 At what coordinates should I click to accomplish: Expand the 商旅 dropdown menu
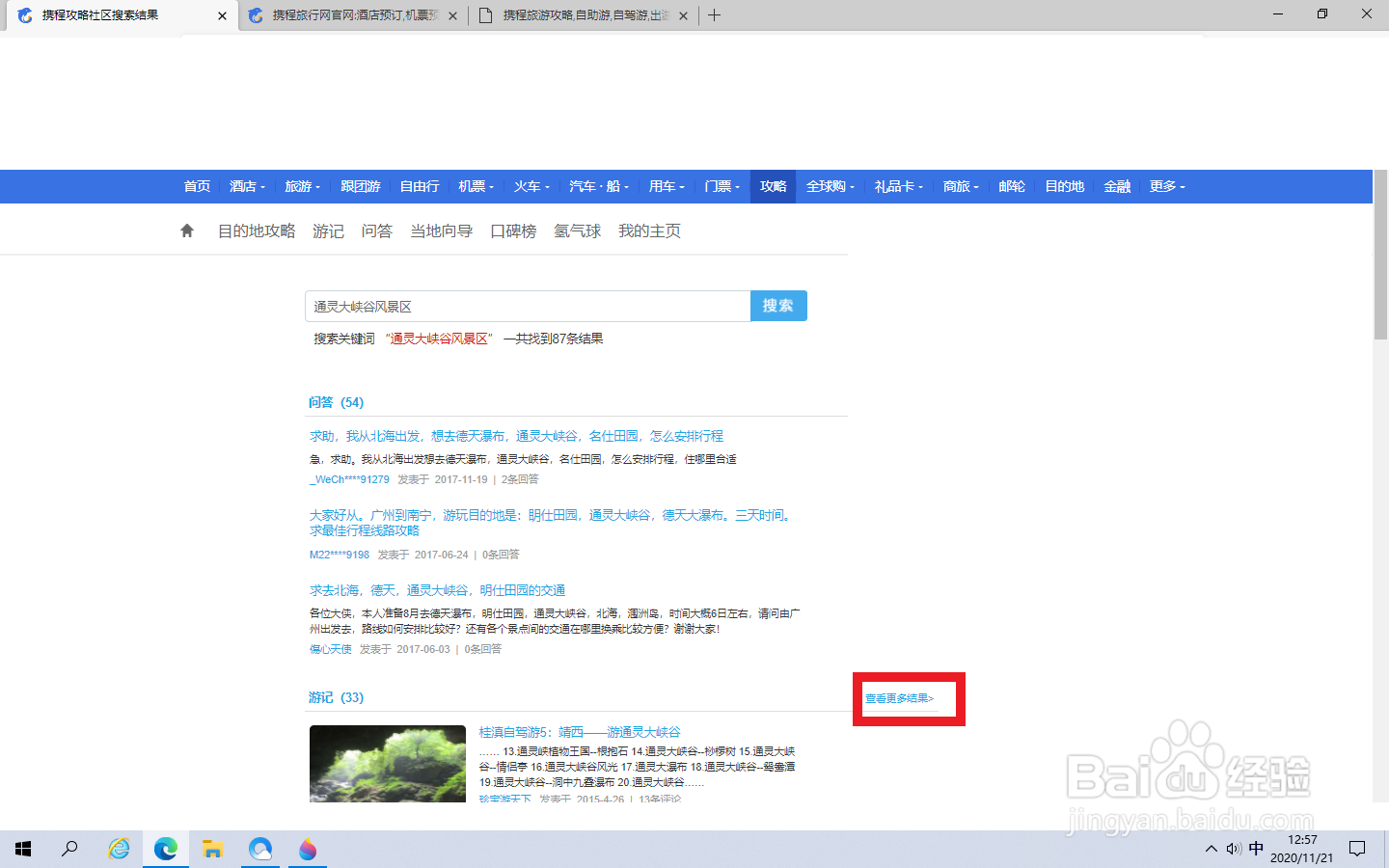tap(961, 186)
